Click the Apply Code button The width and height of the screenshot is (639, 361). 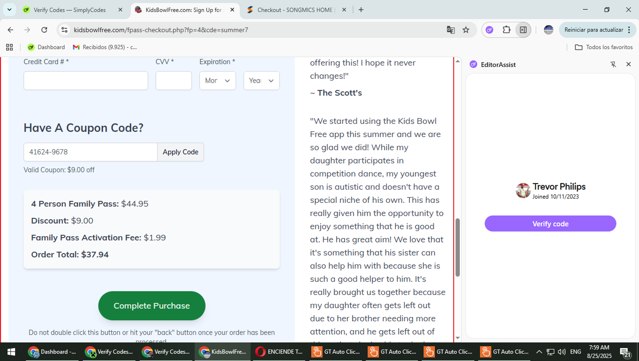point(181,152)
